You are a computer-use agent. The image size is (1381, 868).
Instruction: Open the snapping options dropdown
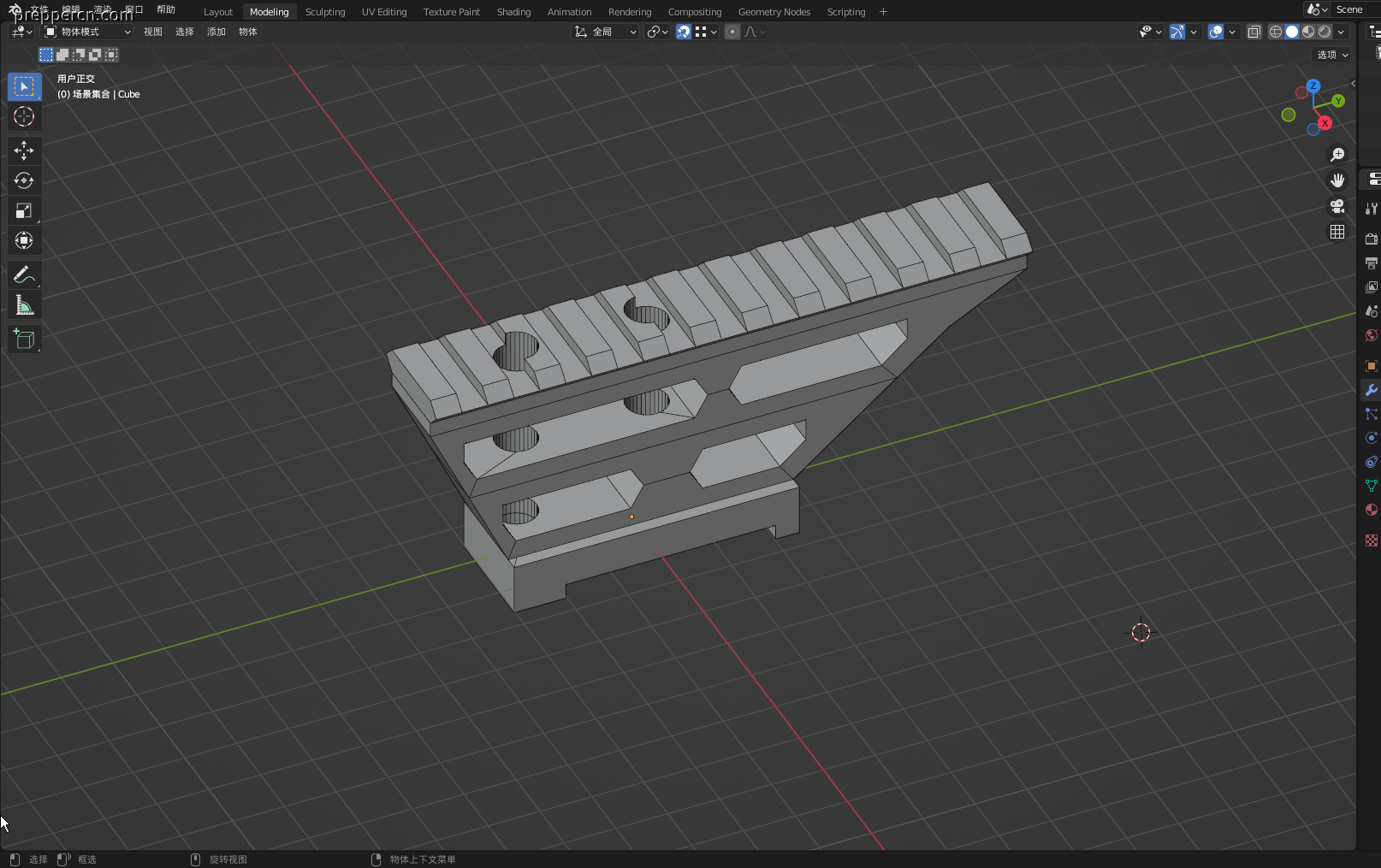(706, 32)
